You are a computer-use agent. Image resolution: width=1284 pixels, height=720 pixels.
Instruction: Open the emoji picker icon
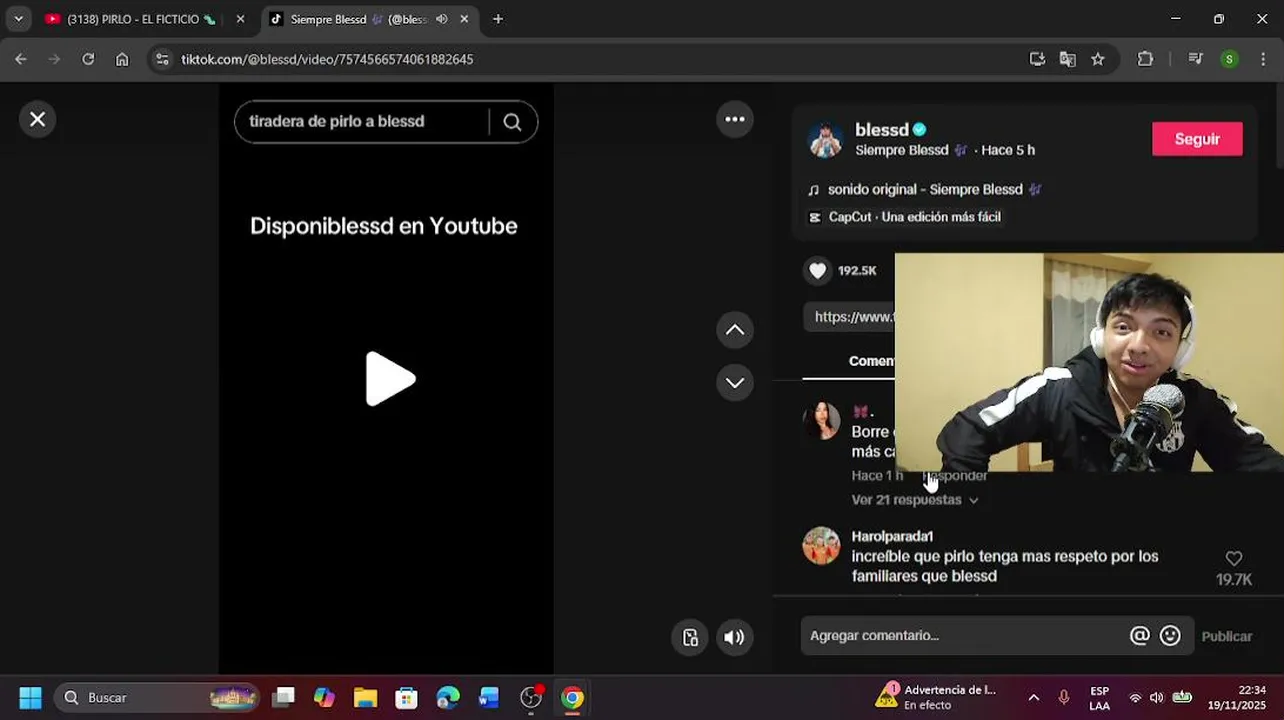click(x=1170, y=635)
